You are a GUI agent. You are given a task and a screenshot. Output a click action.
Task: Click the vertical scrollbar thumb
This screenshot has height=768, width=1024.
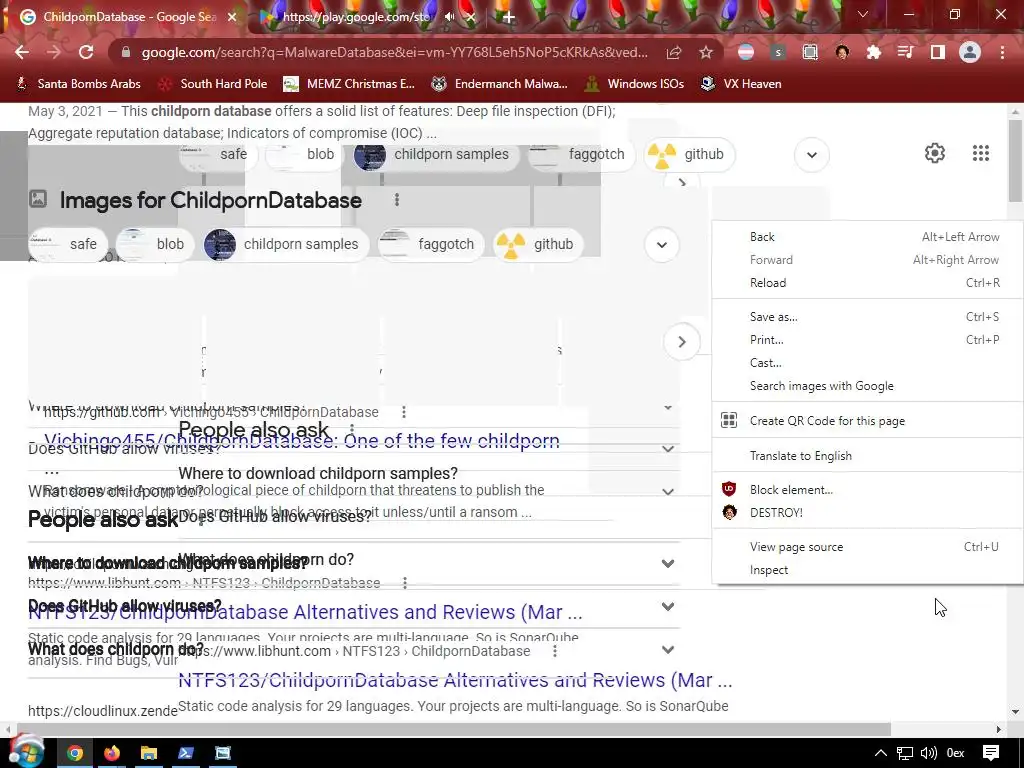point(1015,161)
